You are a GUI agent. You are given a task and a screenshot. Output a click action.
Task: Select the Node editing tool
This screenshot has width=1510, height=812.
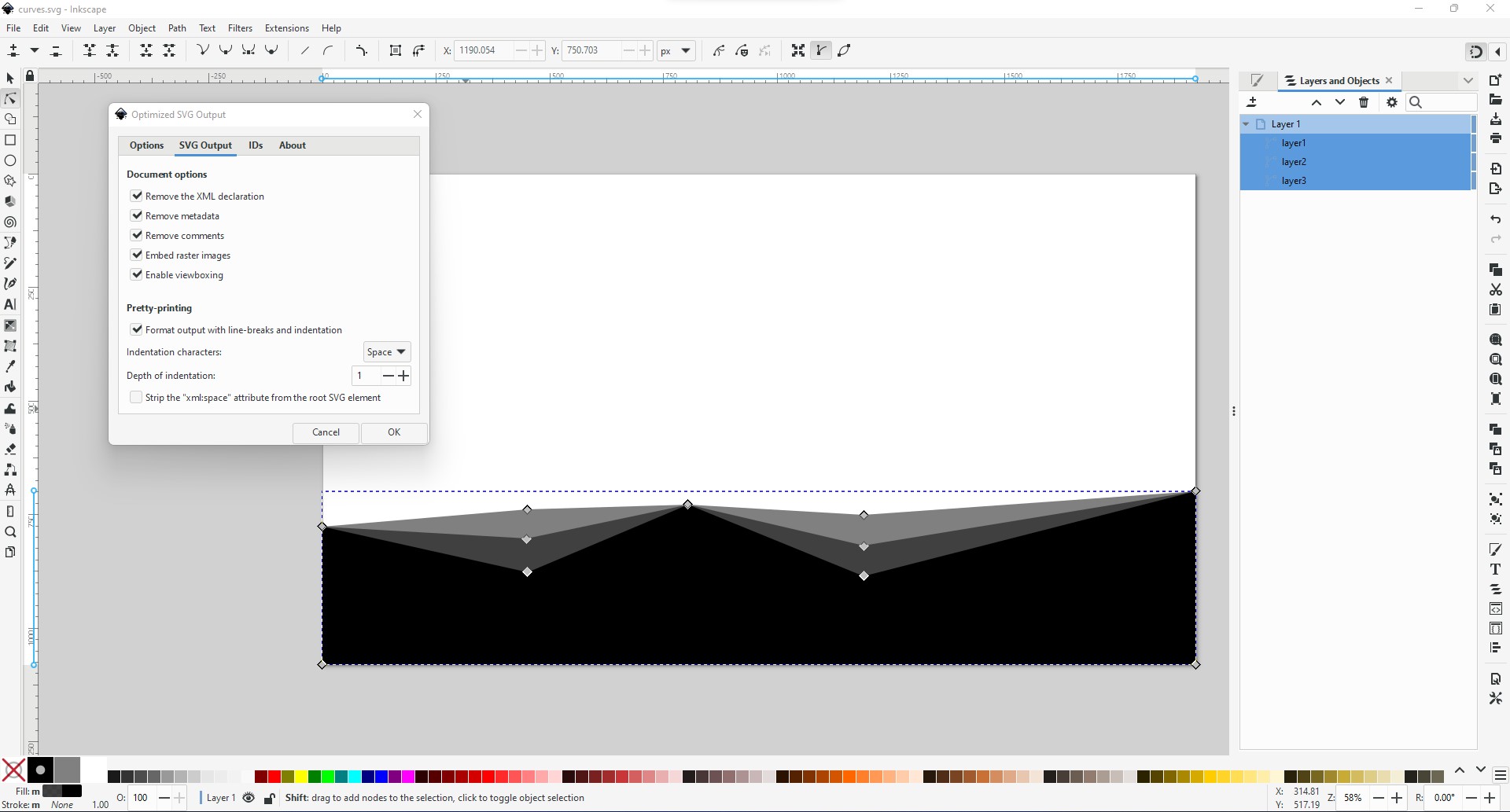[10, 99]
